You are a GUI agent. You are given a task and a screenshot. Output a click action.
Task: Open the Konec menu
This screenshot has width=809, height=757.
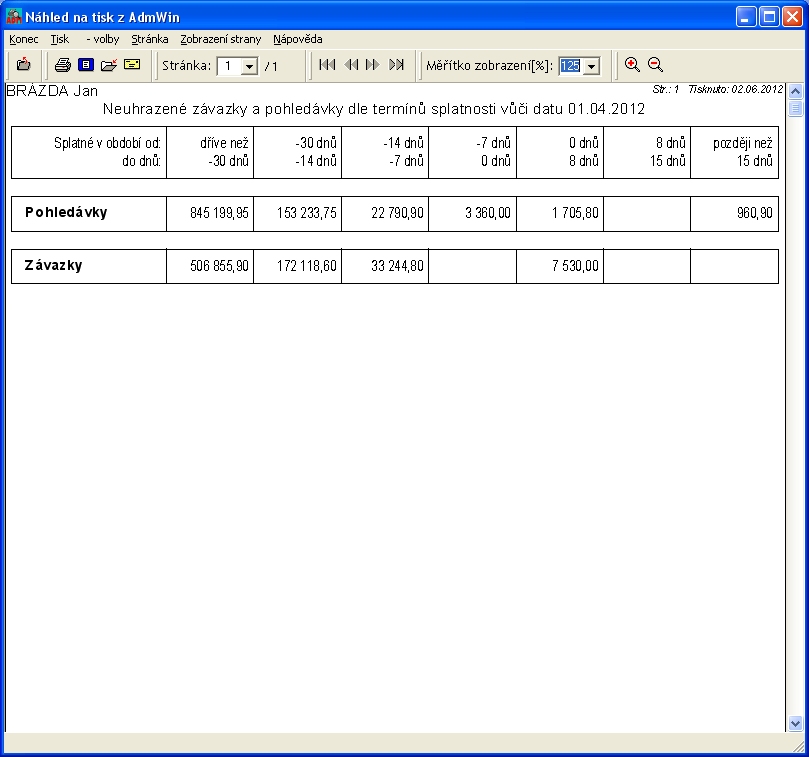24,39
